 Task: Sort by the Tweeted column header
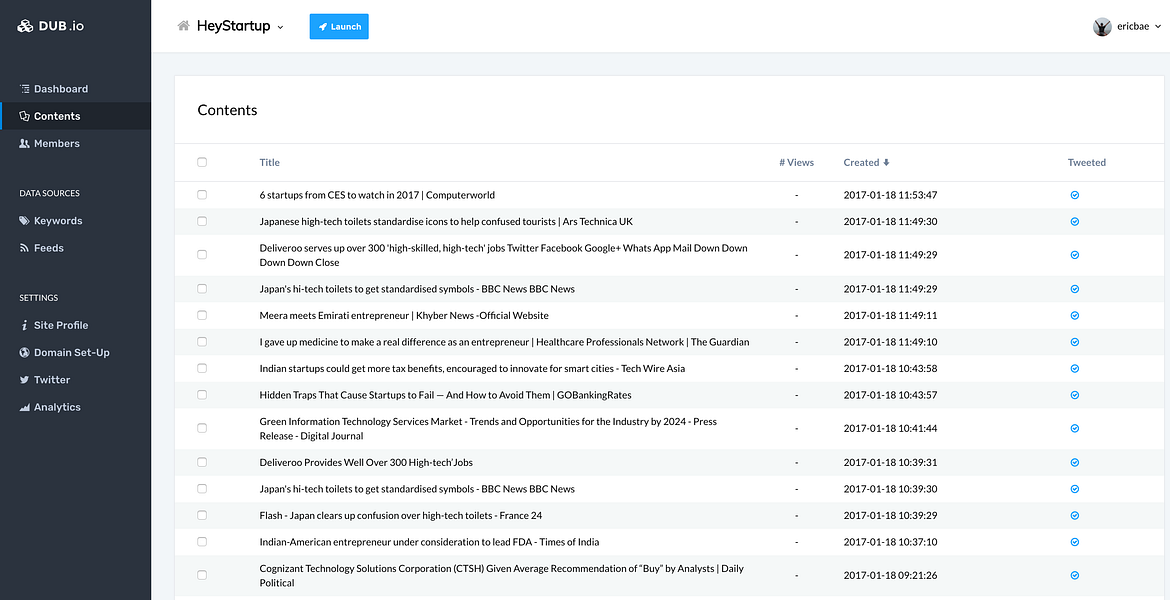[1086, 162]
